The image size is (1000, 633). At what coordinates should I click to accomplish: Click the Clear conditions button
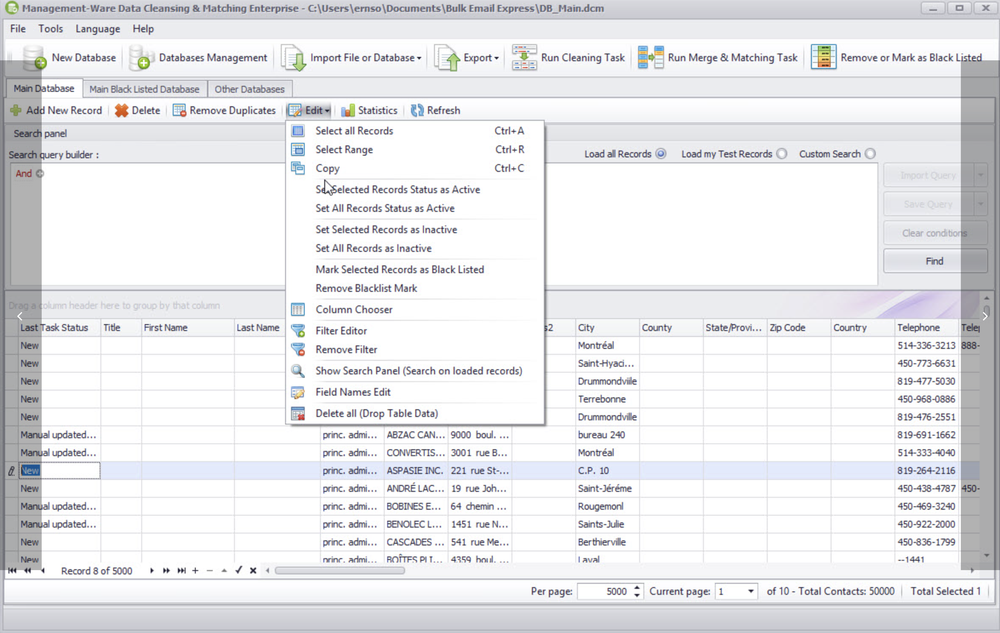[935, 233]
